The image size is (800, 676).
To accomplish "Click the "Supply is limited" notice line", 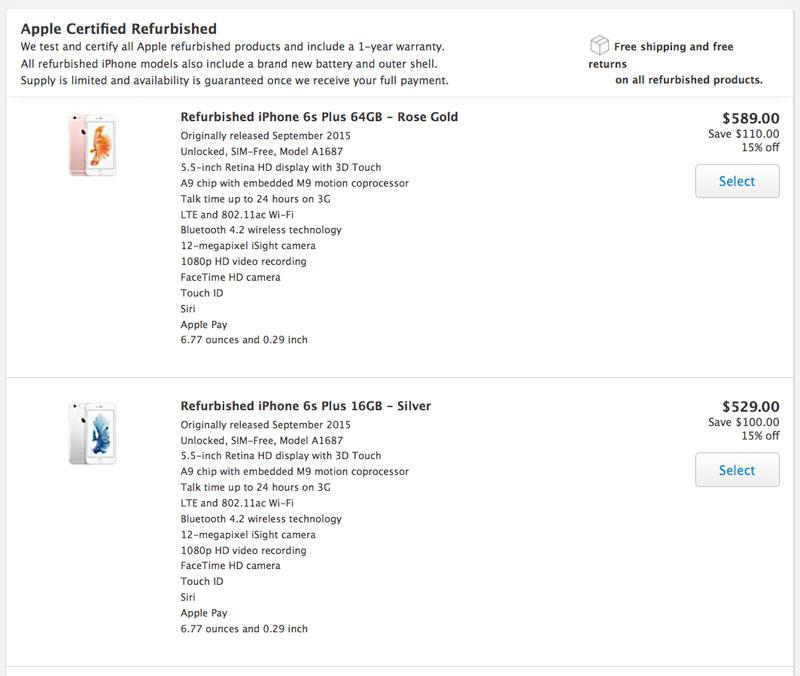I will pos(234,80).
